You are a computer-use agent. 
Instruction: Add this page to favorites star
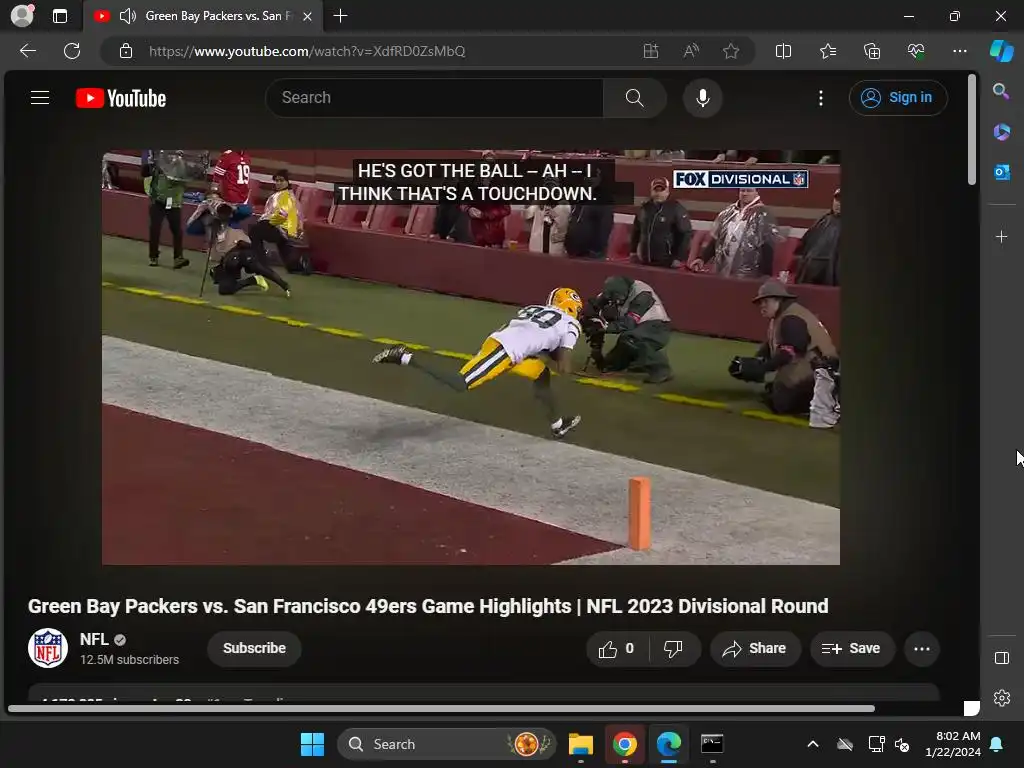click(731, 51)
